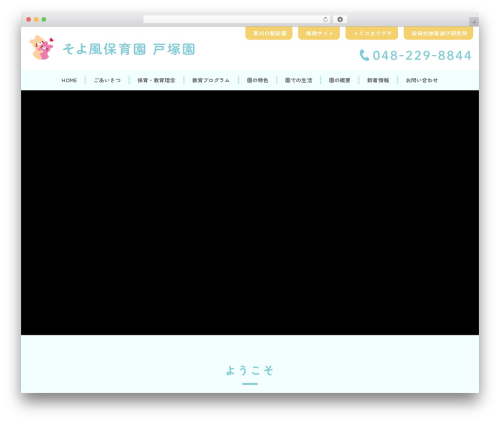Click the red close window dot

point(29,20)
